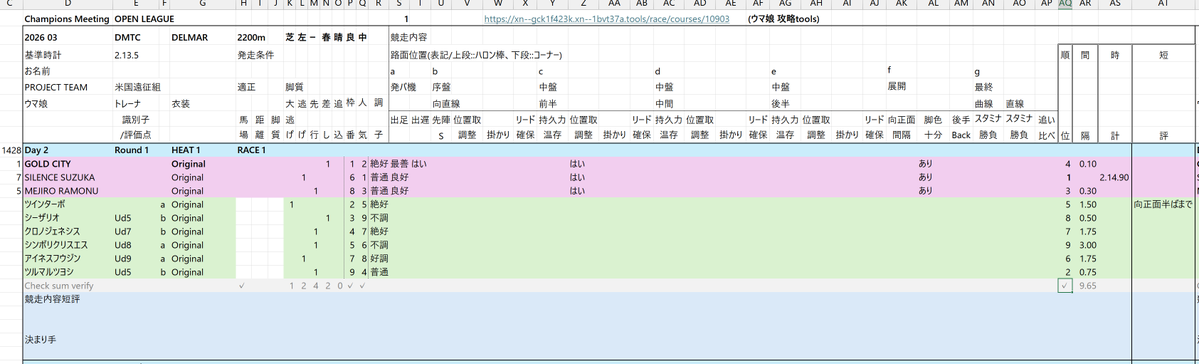The width and height of the screenshot is (1199, 364).
Task: Click the '路面位置' description cell
Action: coord(476,55)
